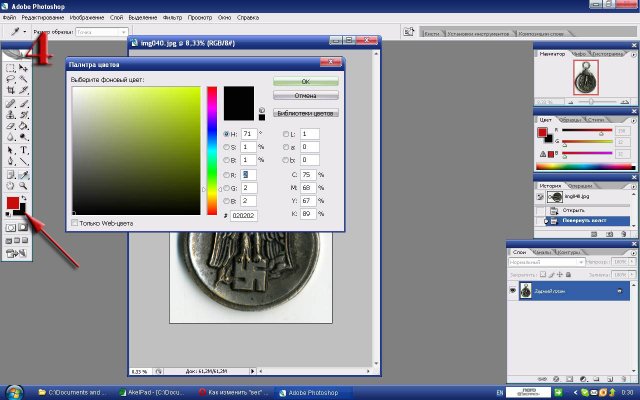Open the History panel options menu

click(633, 186)
